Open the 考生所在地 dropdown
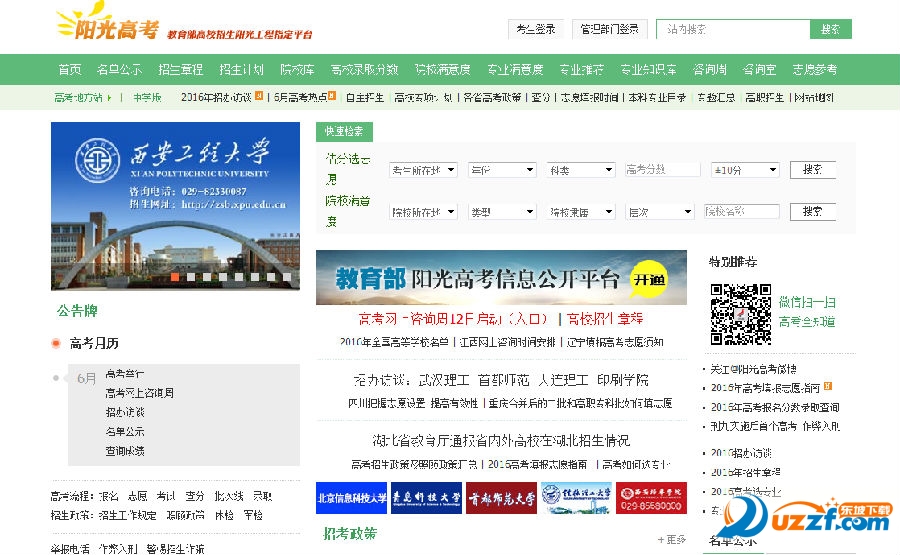Image resolution: width=900 pixels, height=555 pixels. pos(423,170)
